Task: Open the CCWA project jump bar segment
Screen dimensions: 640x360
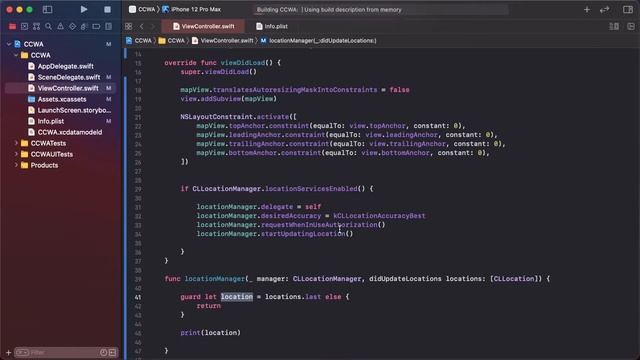Action: point(139,40)
